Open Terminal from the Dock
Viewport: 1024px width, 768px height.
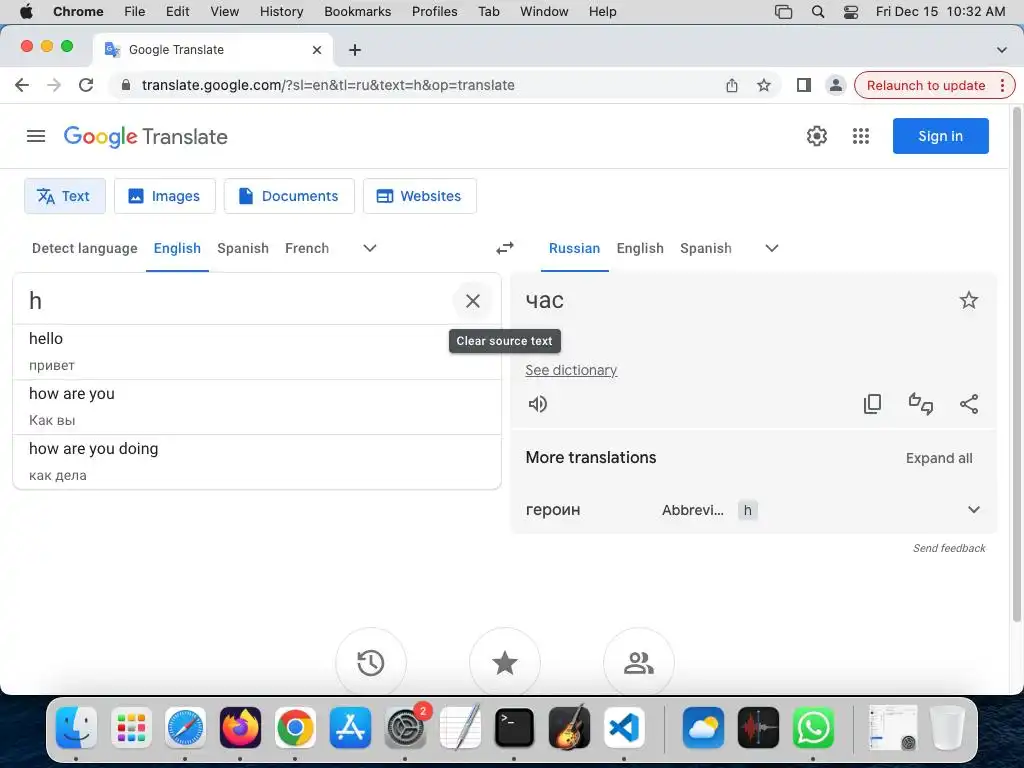pos(514,728)
